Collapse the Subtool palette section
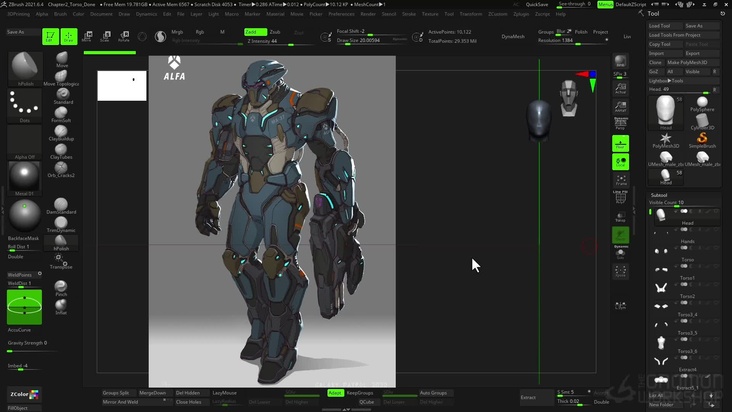 coord(659,195)
